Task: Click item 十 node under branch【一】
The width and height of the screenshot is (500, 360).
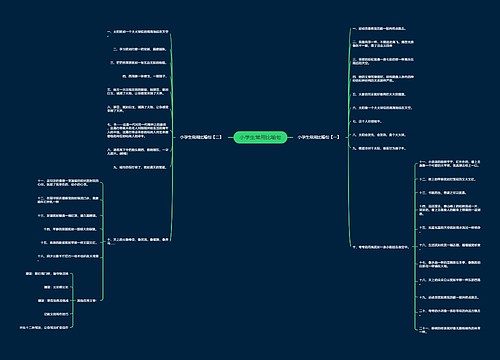Action: (381, 247)
